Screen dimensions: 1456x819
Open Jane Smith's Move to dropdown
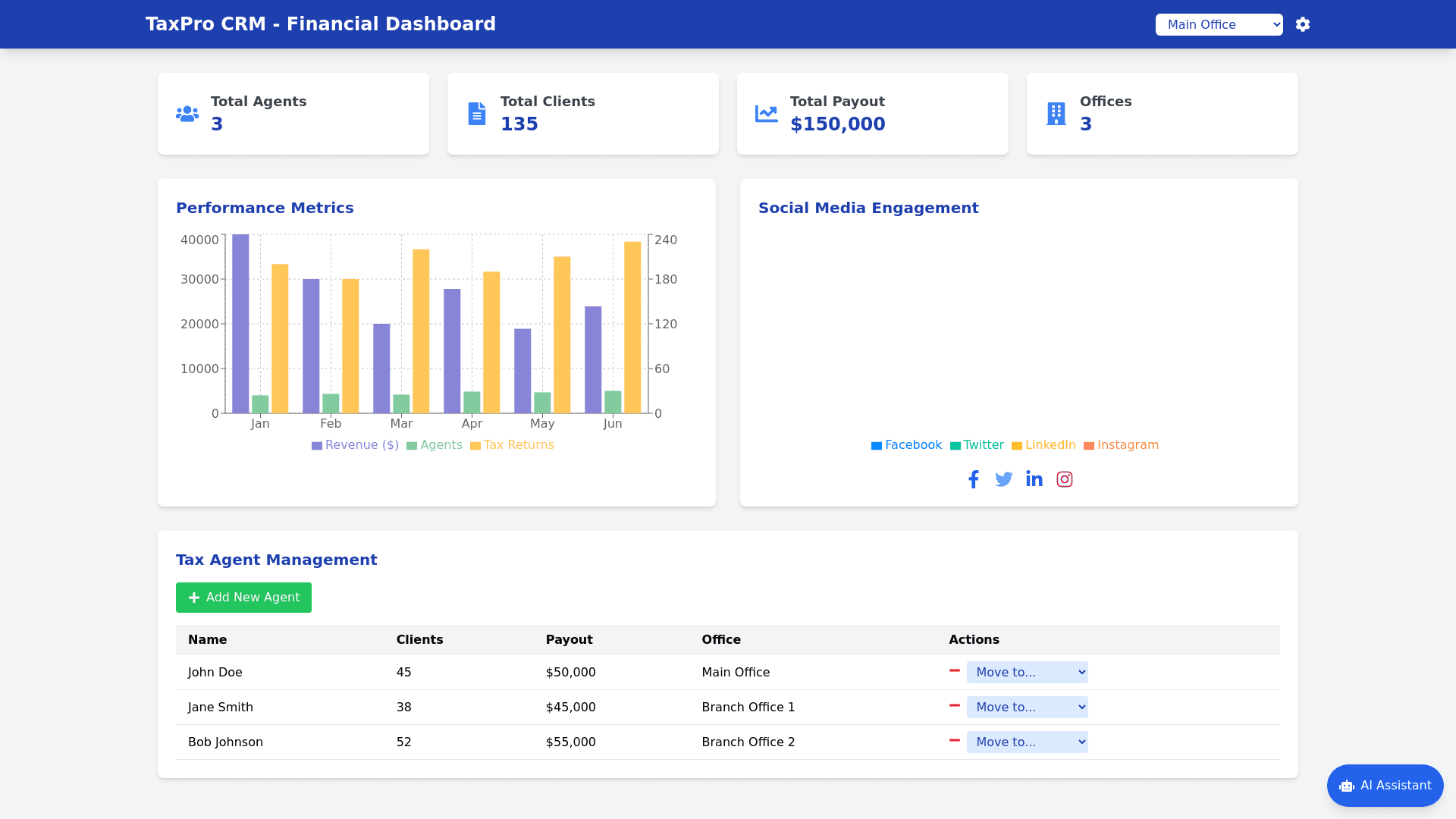[1027, 707]
